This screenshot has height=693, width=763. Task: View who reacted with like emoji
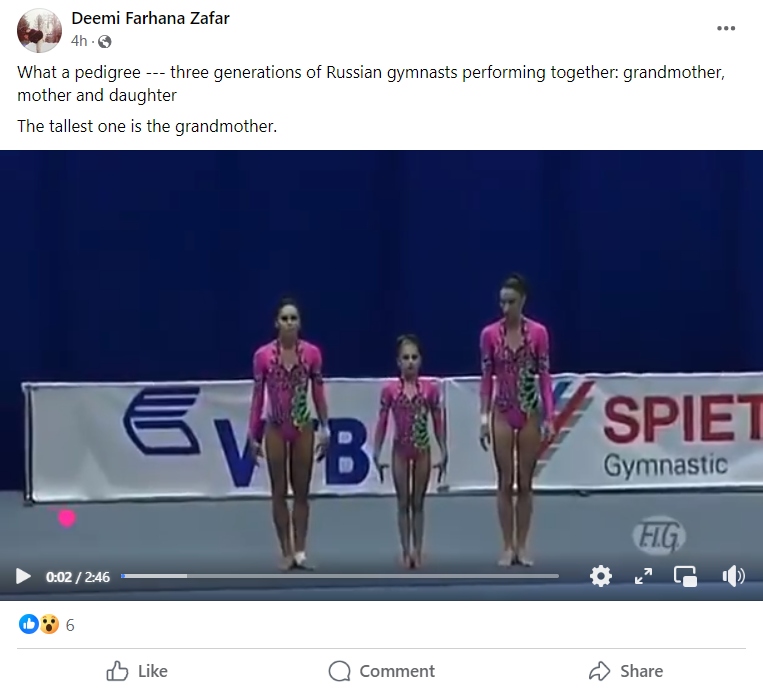pyautogui.click(x=29, y=624)
